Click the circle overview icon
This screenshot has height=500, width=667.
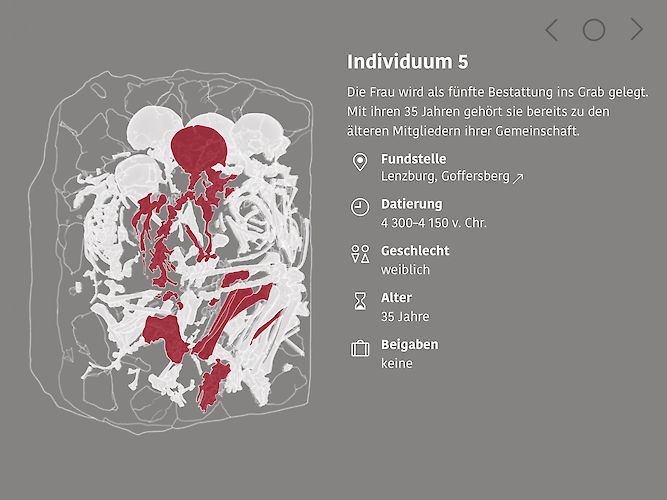(x=594, y=30)
